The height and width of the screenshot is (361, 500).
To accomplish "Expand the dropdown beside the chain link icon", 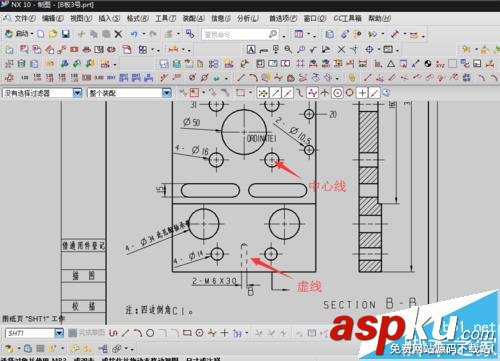I will (127, 349).
